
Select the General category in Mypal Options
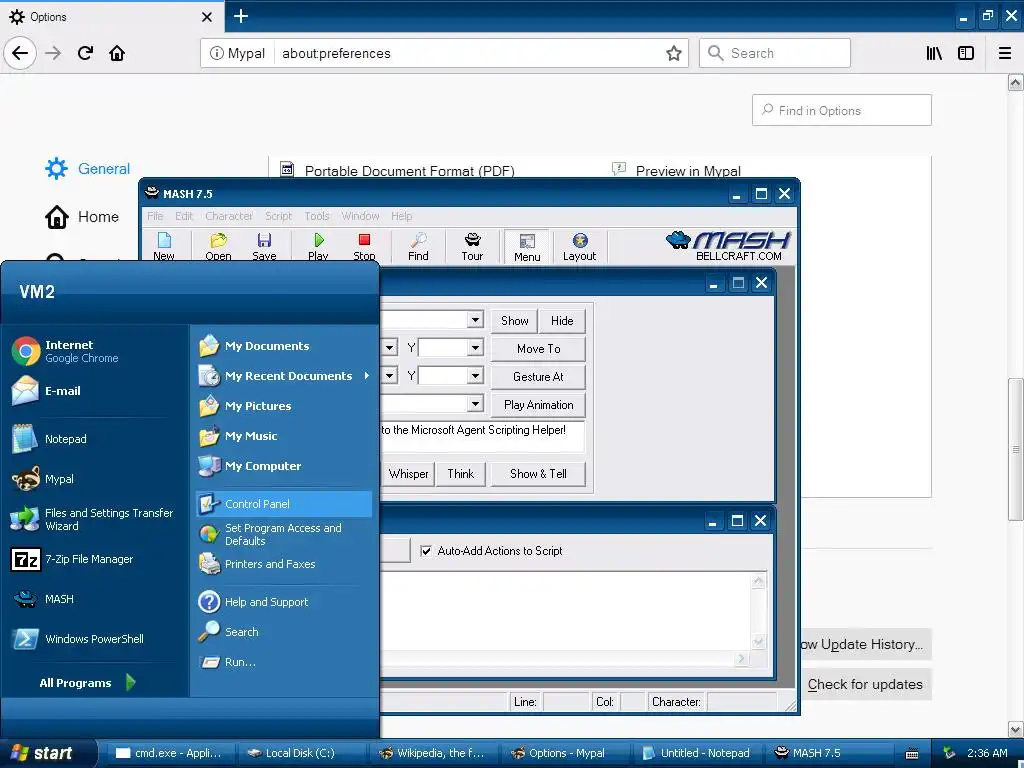[88, 168]
